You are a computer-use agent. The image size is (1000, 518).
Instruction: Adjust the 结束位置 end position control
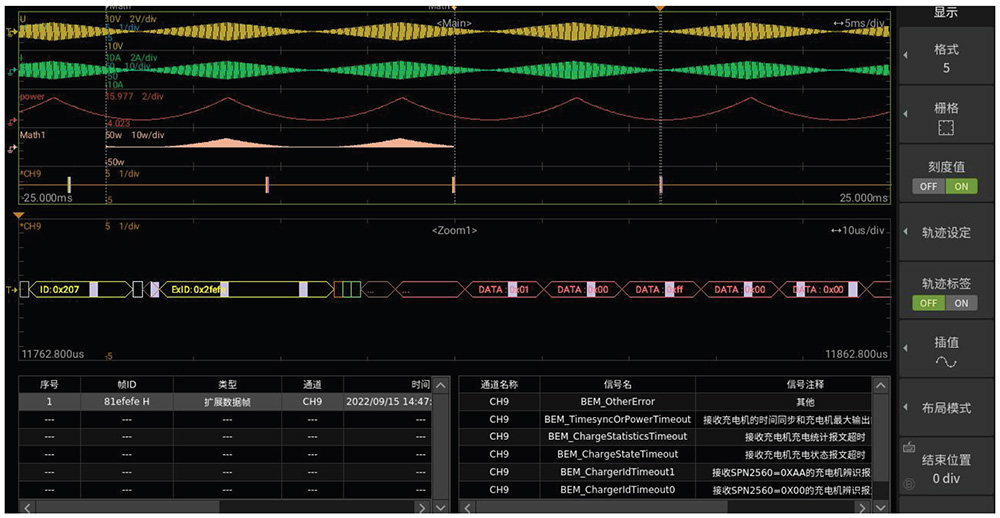(x=946, y=468)
